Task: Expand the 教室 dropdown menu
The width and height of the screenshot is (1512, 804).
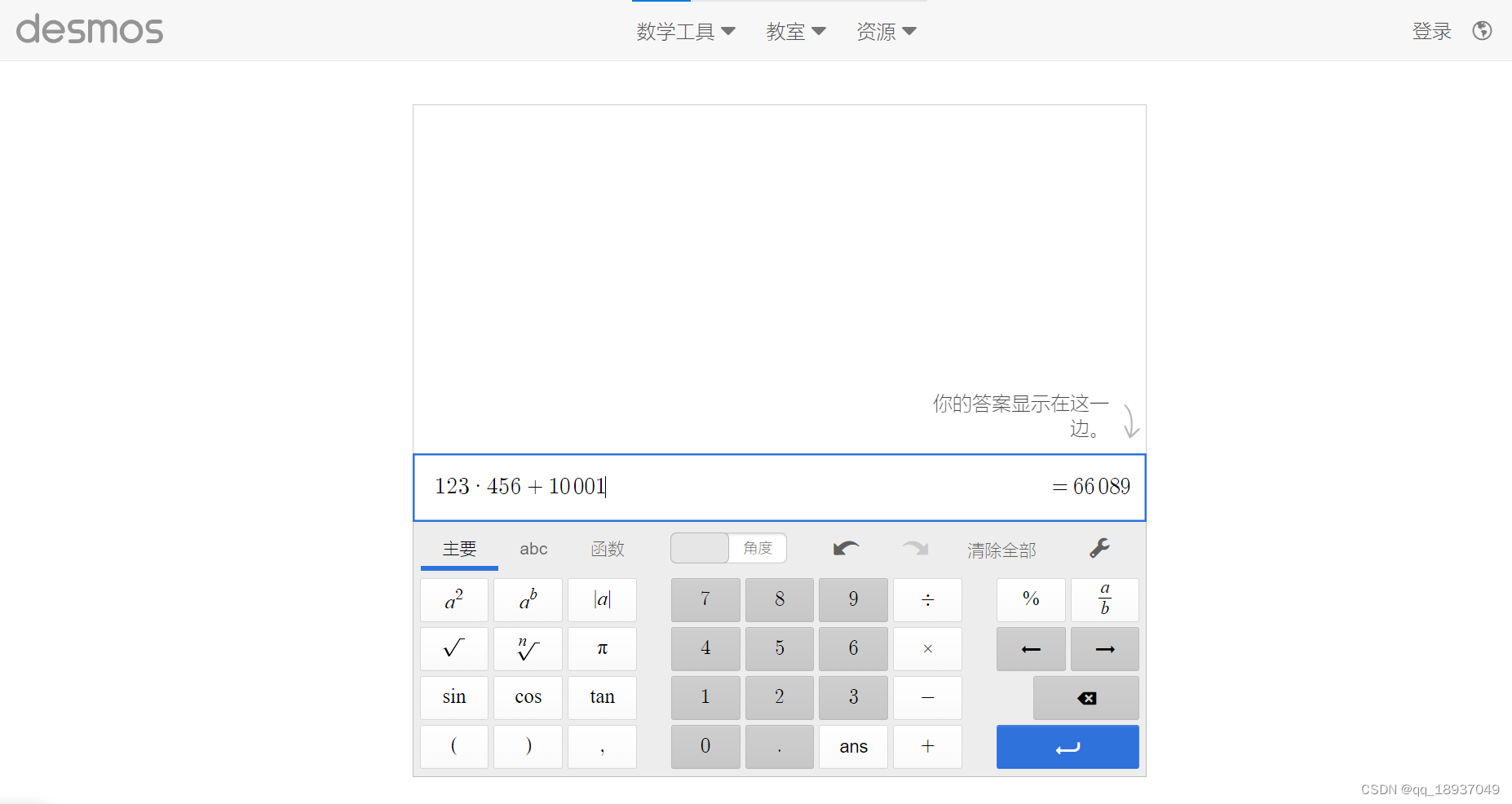Action: (796, 32)
